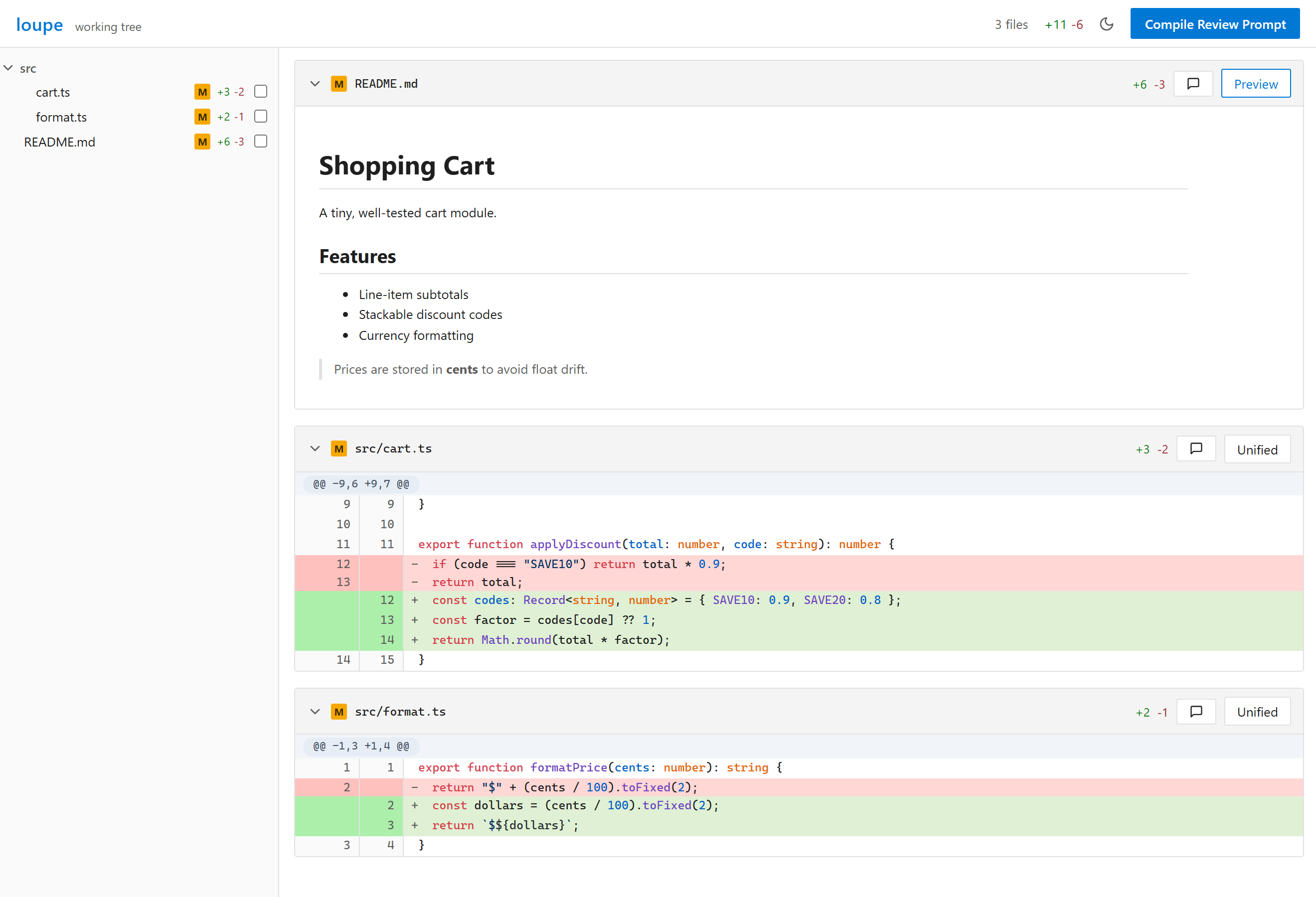Click the M badge beside README.md in sidebar
The width and height of the screenshot is (1316, 897).
coord(202,142)
